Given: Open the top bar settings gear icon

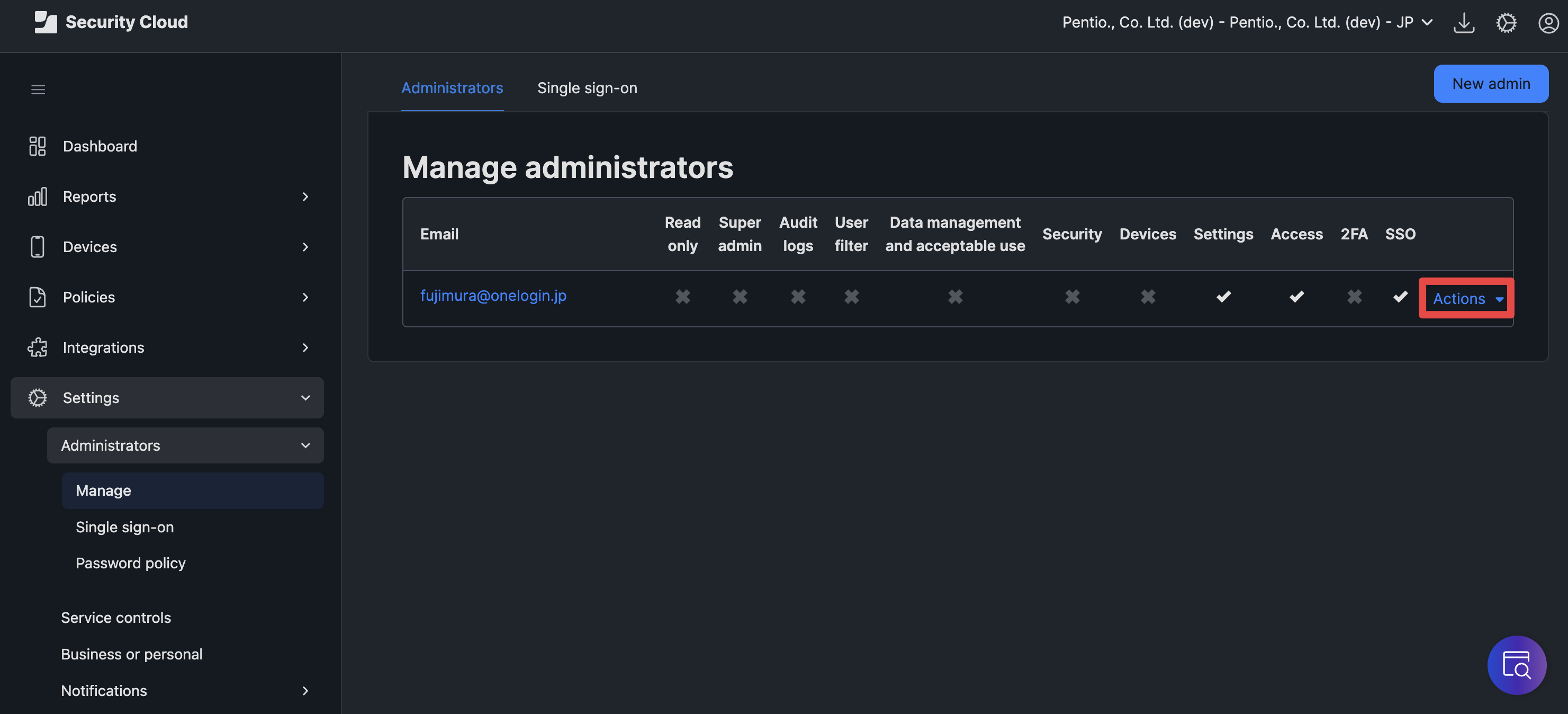Looking at the screenshot, I should click(1506, 23).
